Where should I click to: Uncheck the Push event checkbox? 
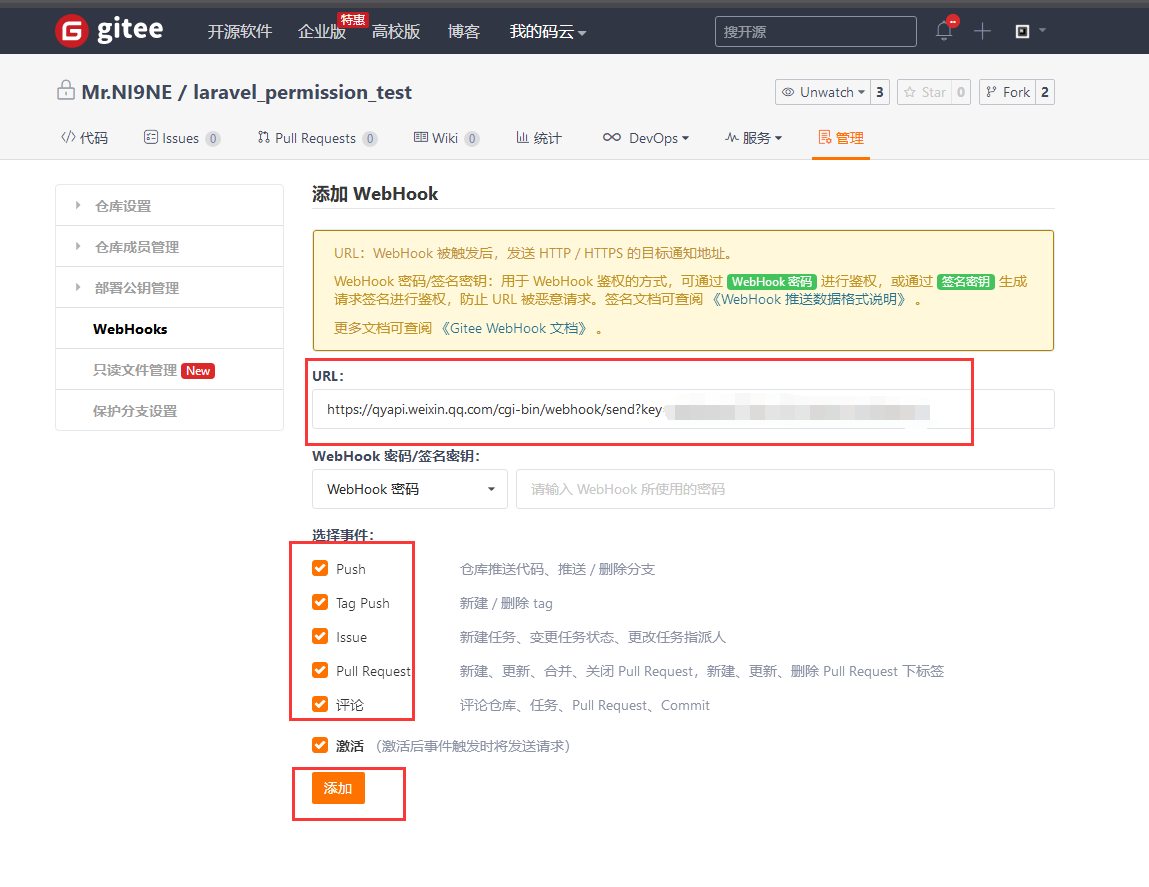(320, 568)
